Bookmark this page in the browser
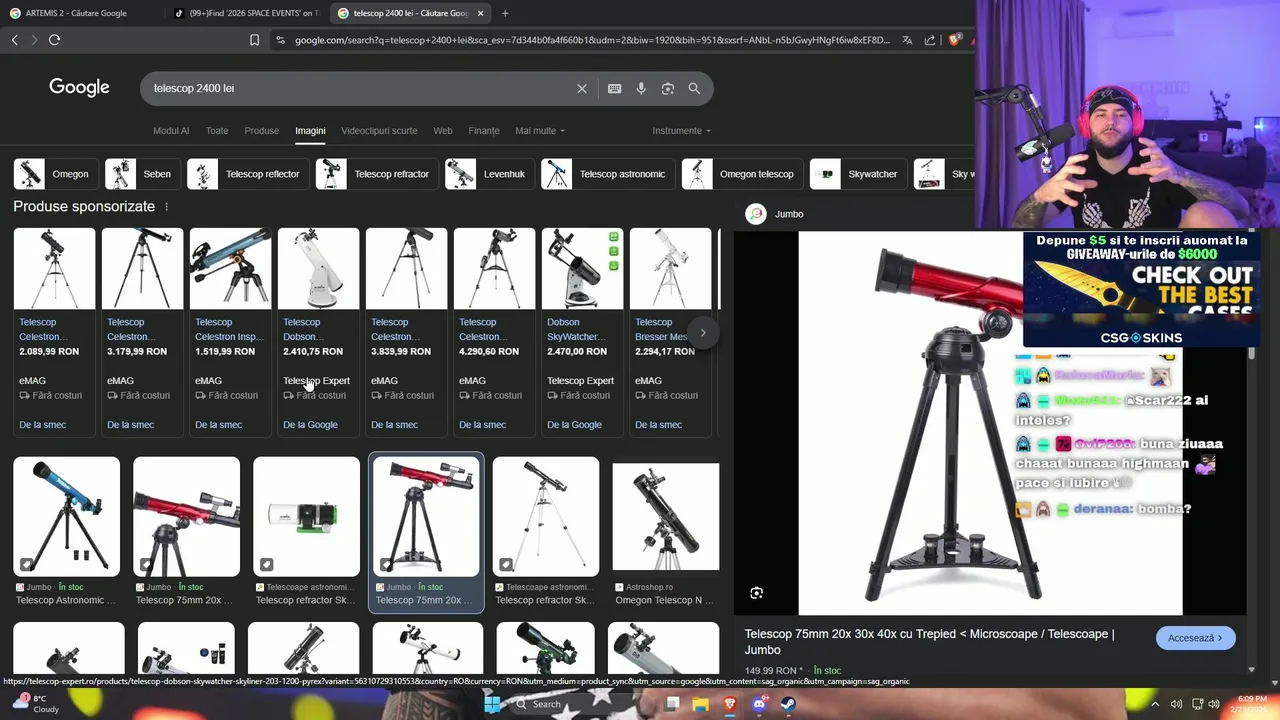This screenshot has width=1280, height=720. 254,40
